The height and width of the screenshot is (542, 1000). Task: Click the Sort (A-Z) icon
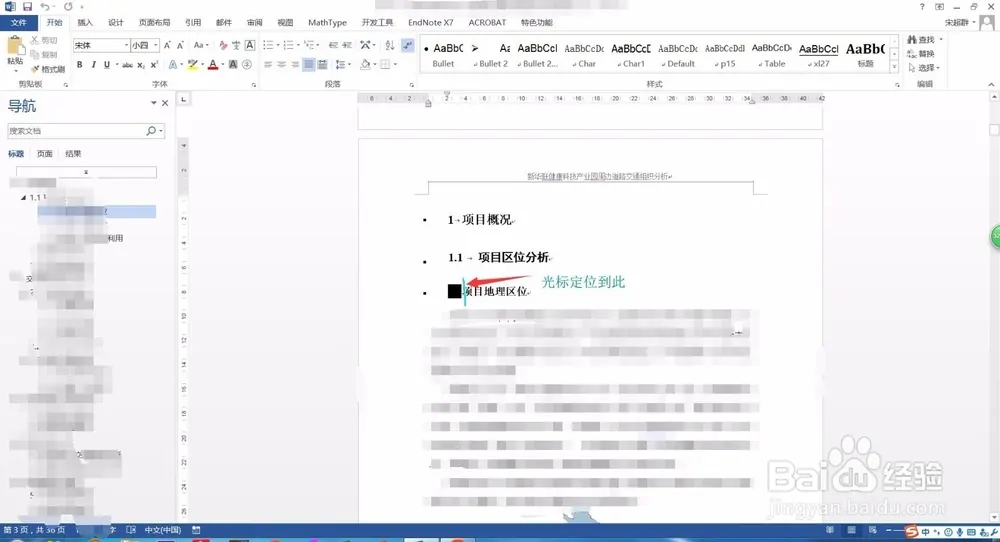click(x=390, y=45)
